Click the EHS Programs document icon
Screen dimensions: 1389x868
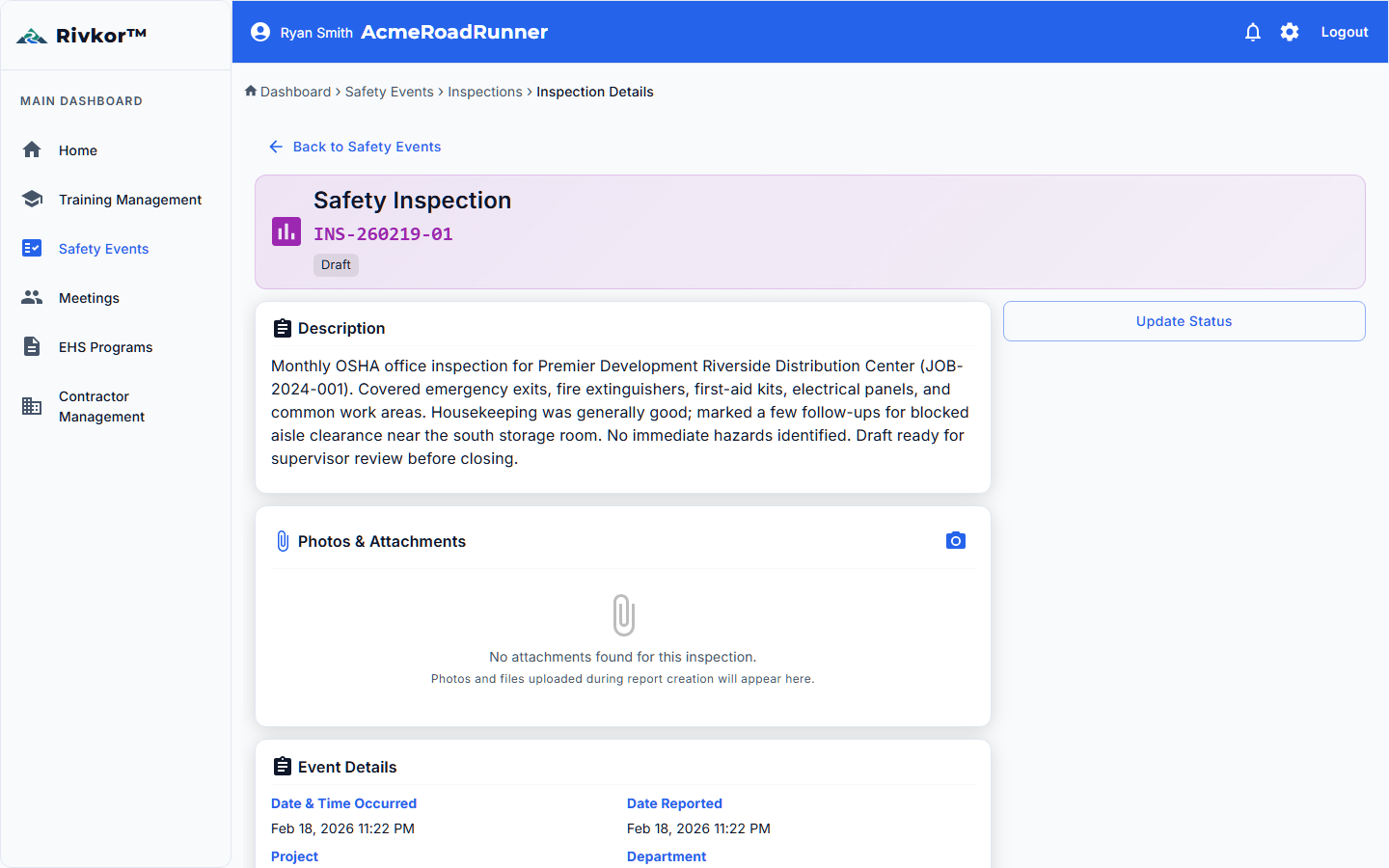tap(32, 346)
